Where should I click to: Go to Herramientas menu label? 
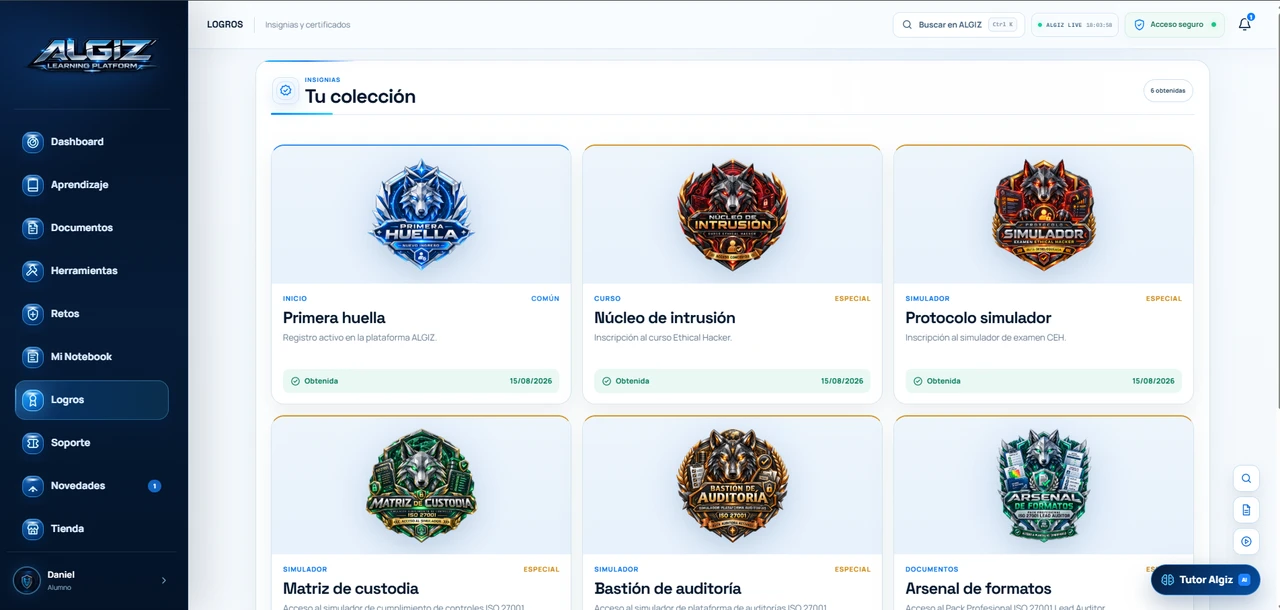tap(84, 271)
